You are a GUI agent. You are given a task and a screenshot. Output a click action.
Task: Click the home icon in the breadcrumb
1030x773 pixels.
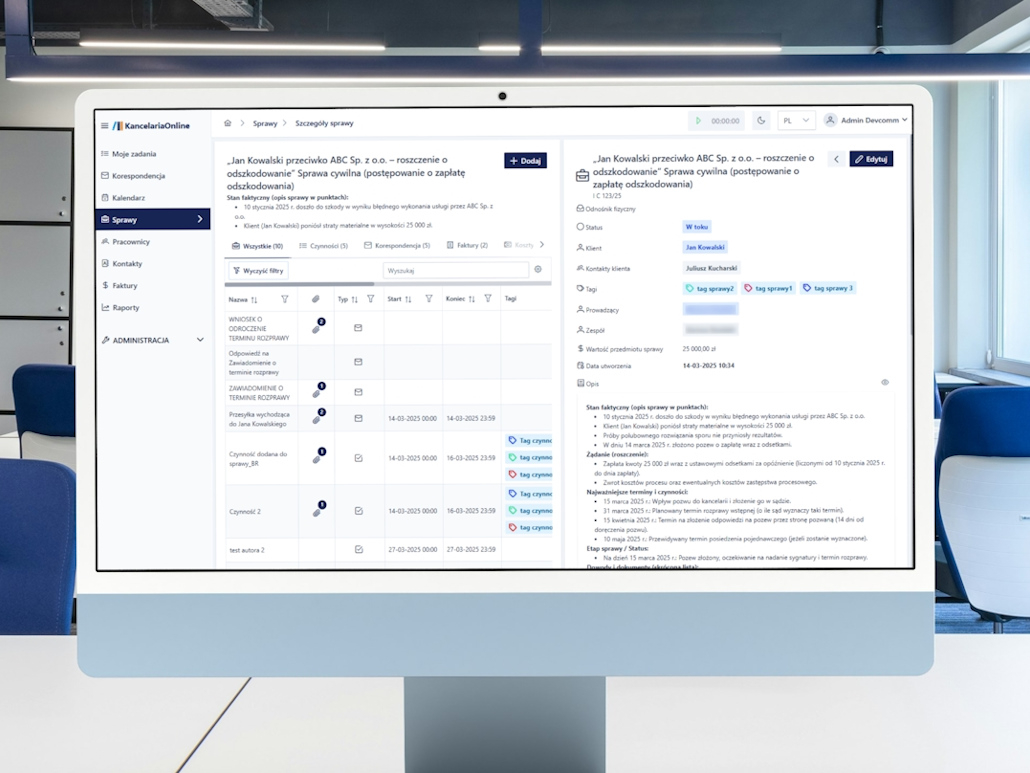pyautogui.click(x=228, y=123)
